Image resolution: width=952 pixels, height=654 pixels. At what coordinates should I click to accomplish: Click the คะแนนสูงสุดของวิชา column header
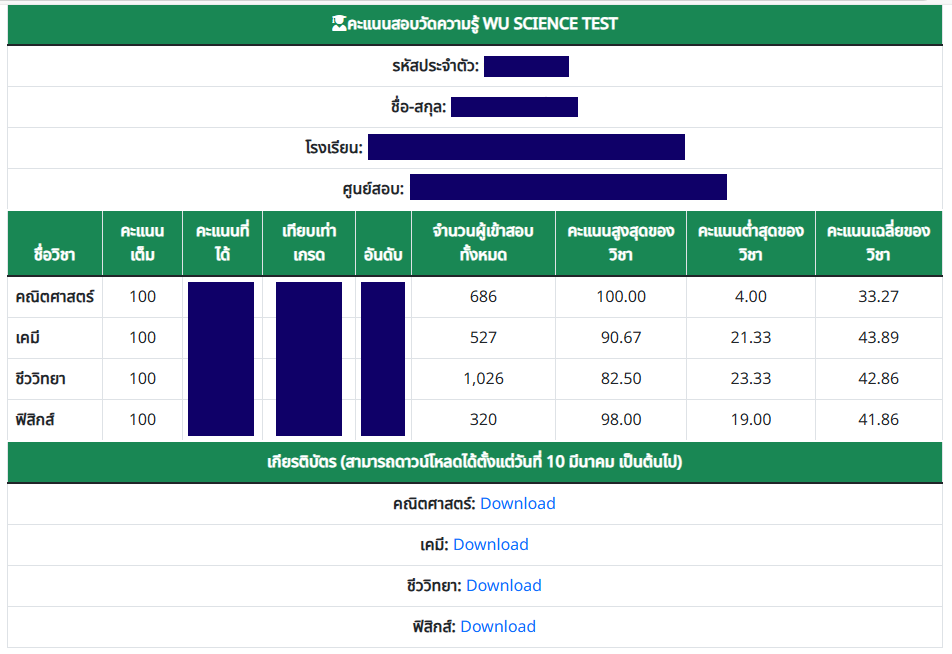(620, 243)
